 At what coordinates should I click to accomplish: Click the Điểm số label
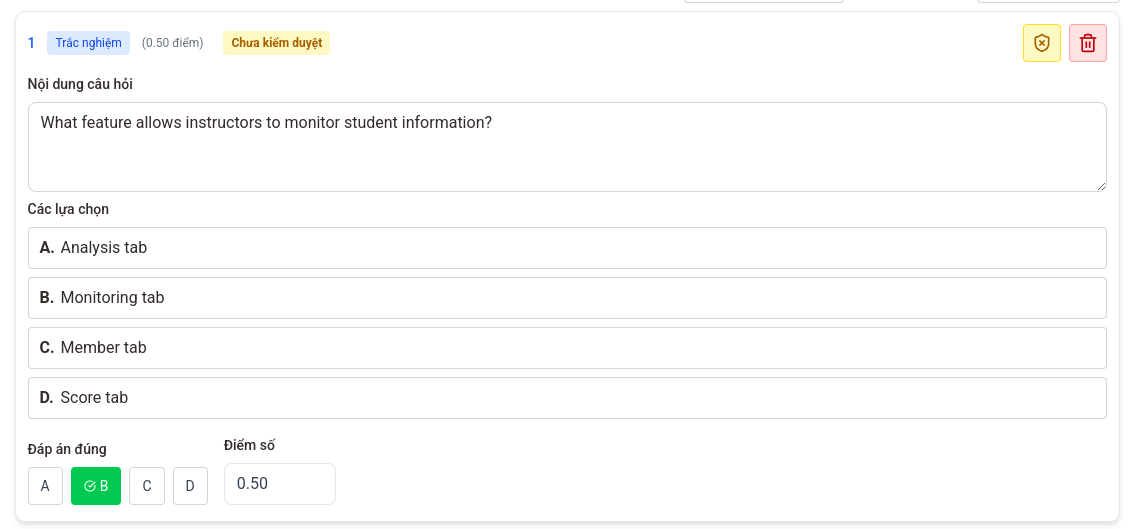pos(249,445)
